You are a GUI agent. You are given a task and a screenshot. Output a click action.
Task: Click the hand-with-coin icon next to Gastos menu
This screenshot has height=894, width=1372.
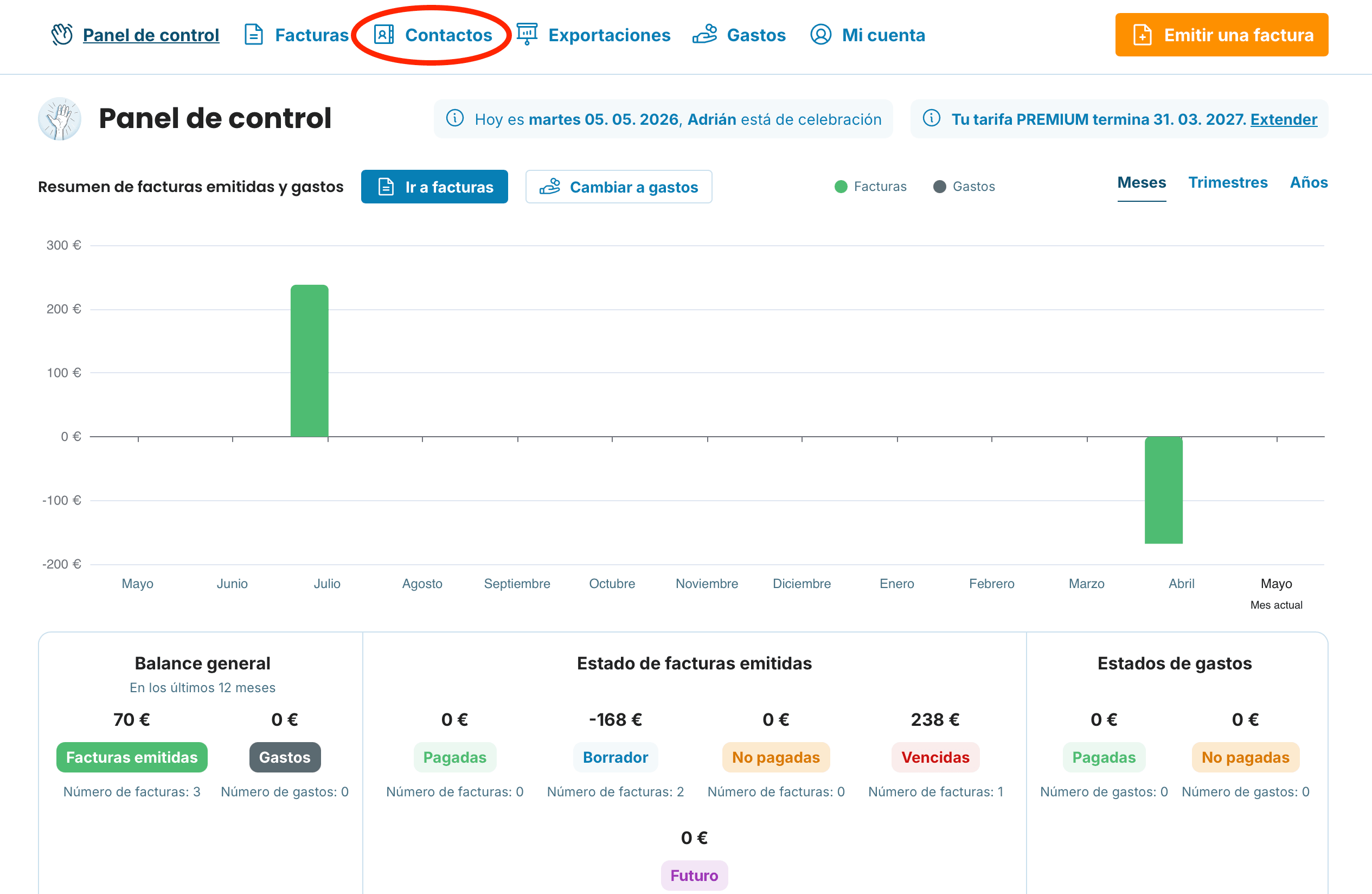[x=704, y=35]
